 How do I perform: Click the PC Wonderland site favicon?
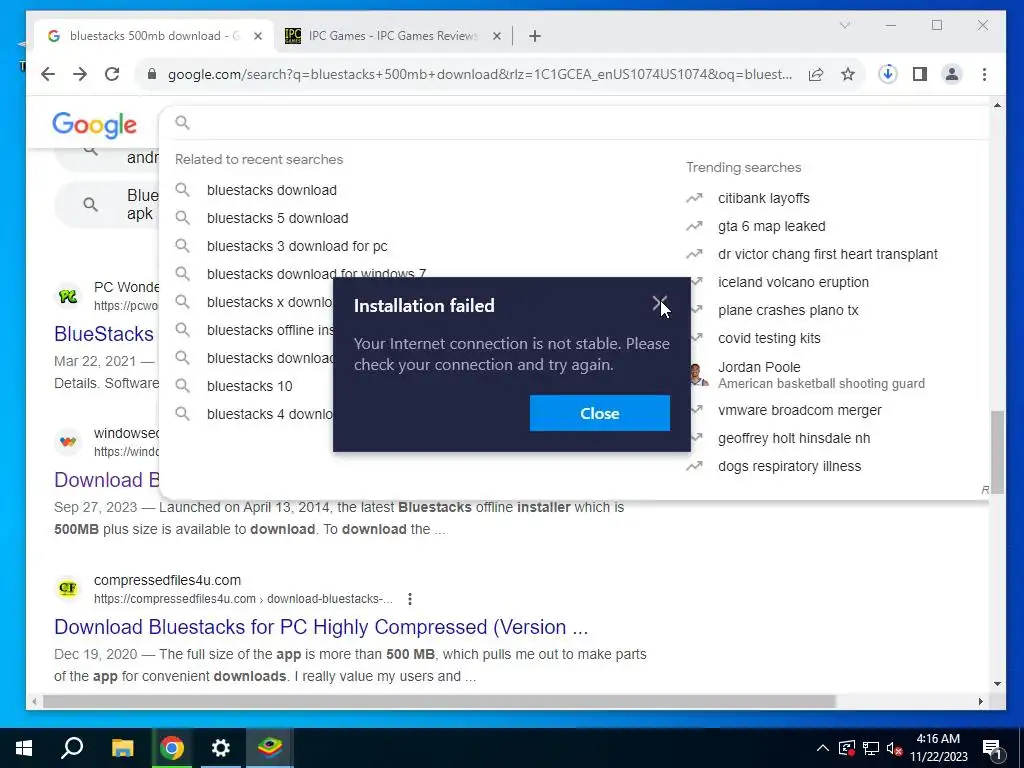coord(68,296)
